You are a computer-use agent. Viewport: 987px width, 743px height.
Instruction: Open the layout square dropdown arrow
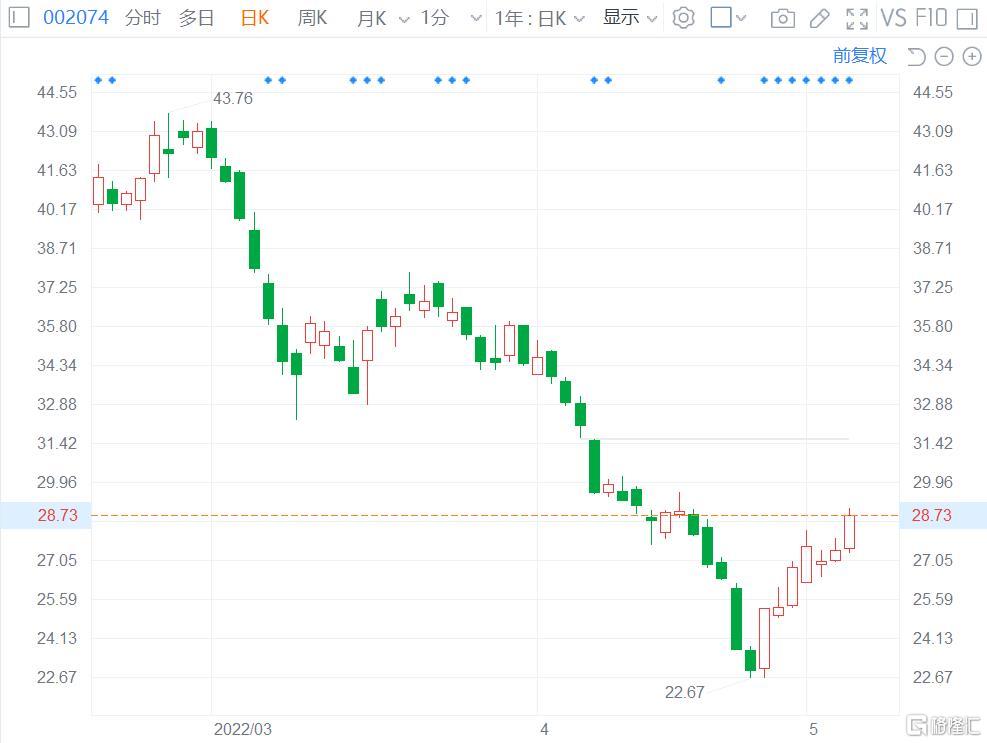point(741,18)
